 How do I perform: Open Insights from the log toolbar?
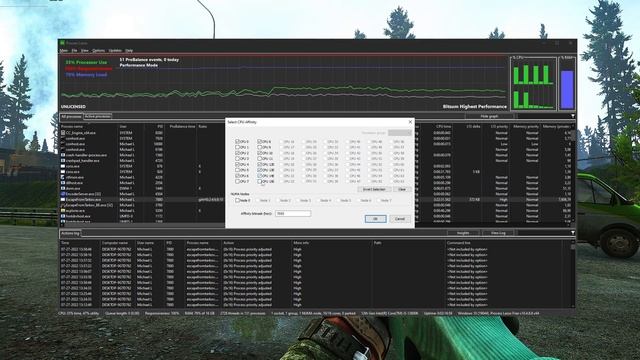(x=463, y=233)
